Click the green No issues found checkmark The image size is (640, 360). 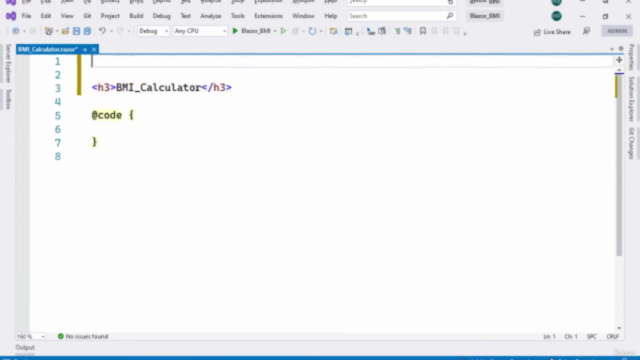[60, 336]
